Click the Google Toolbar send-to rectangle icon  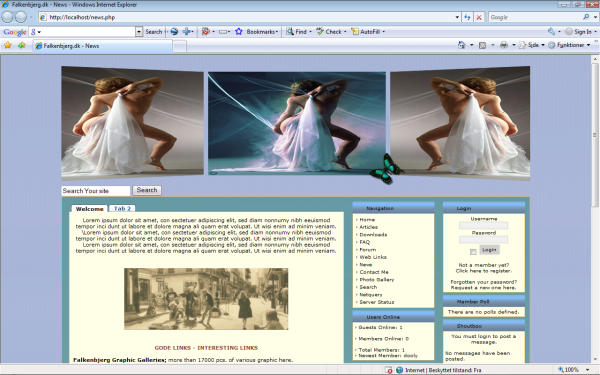tap(223, 32)
